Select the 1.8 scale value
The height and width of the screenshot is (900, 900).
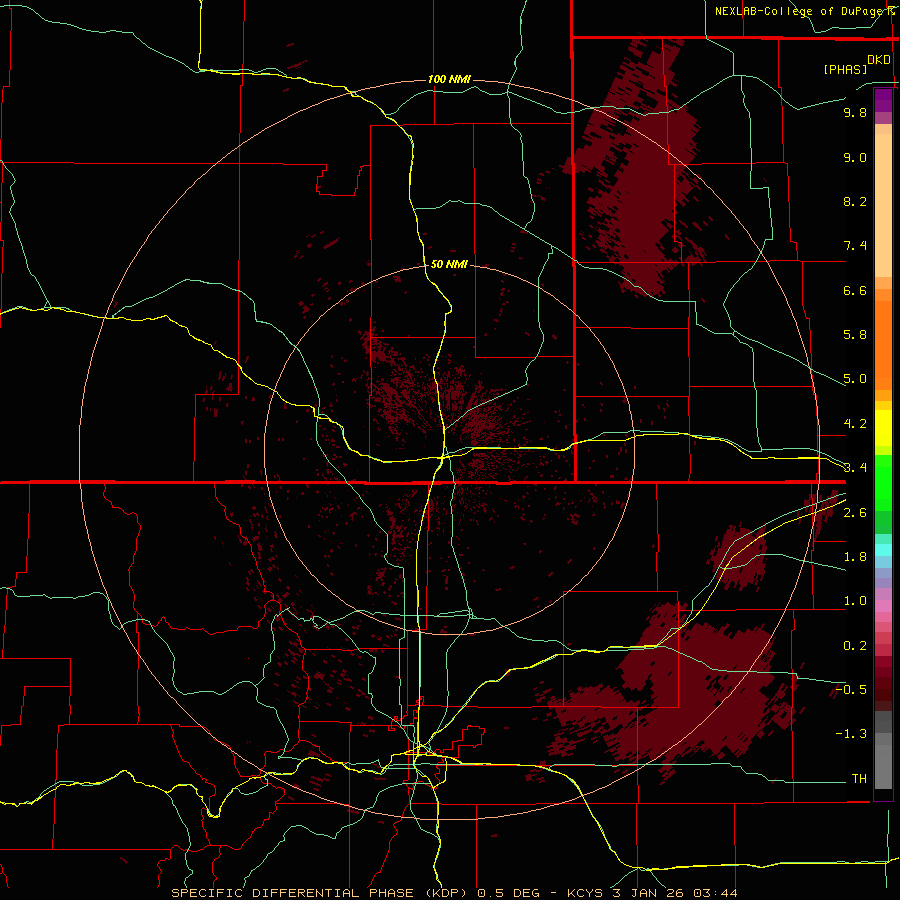tap(855, 557)
